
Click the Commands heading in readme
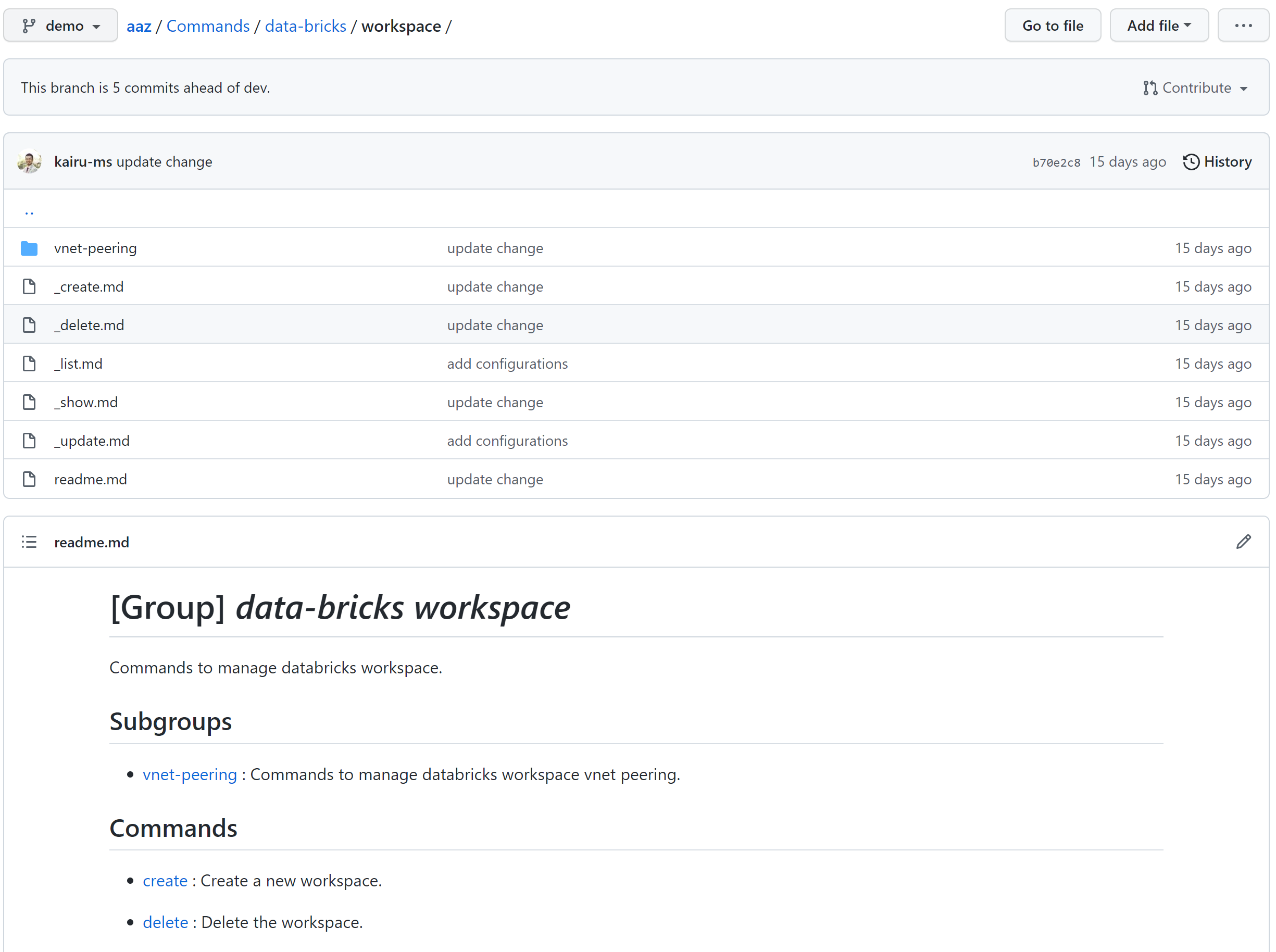click(x=173, y=828)
